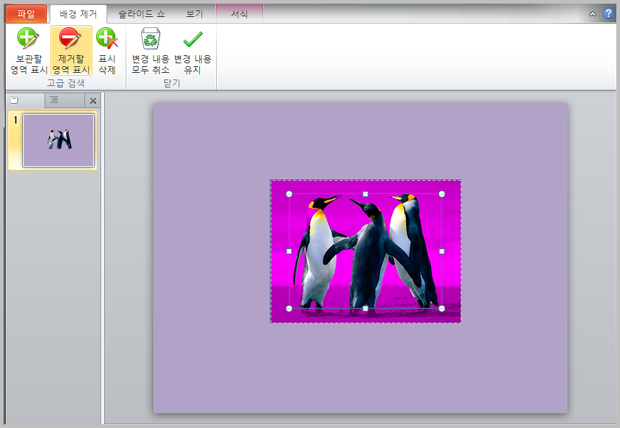Select the 제거할 영역 표시 tool

click(71, 51)
